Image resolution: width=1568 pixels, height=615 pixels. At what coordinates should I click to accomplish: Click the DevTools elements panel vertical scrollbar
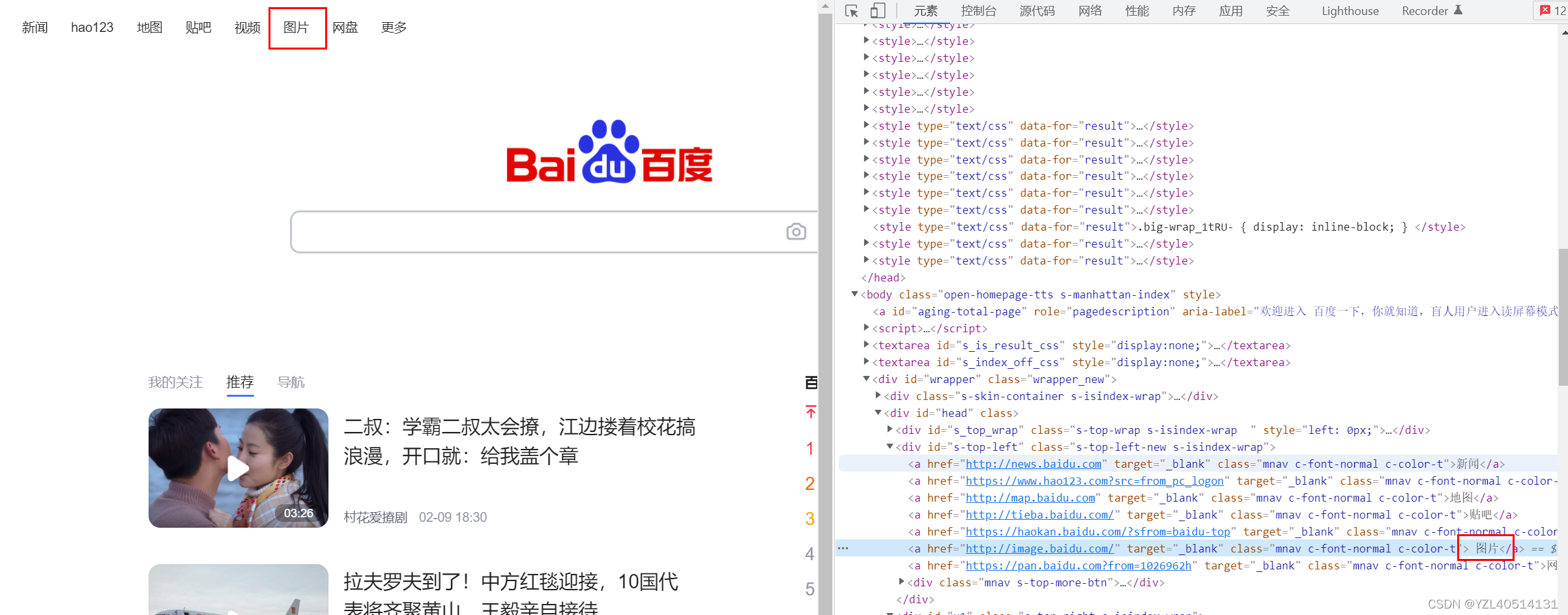1563,317
